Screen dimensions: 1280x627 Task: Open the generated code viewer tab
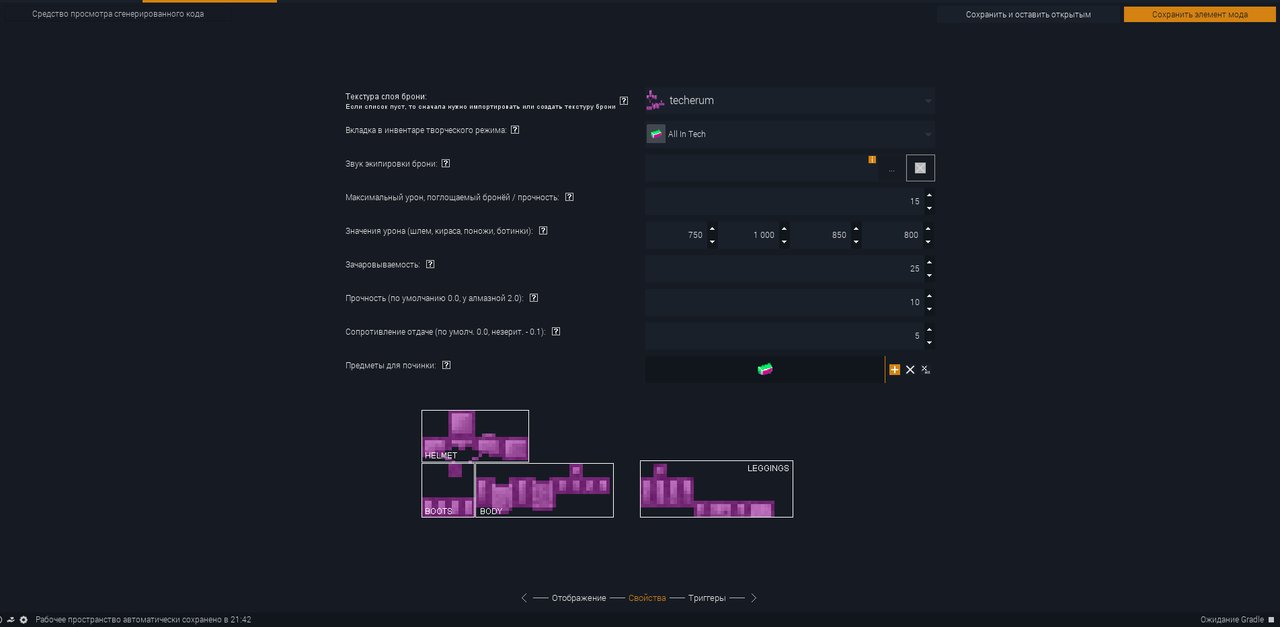point(118,14)
